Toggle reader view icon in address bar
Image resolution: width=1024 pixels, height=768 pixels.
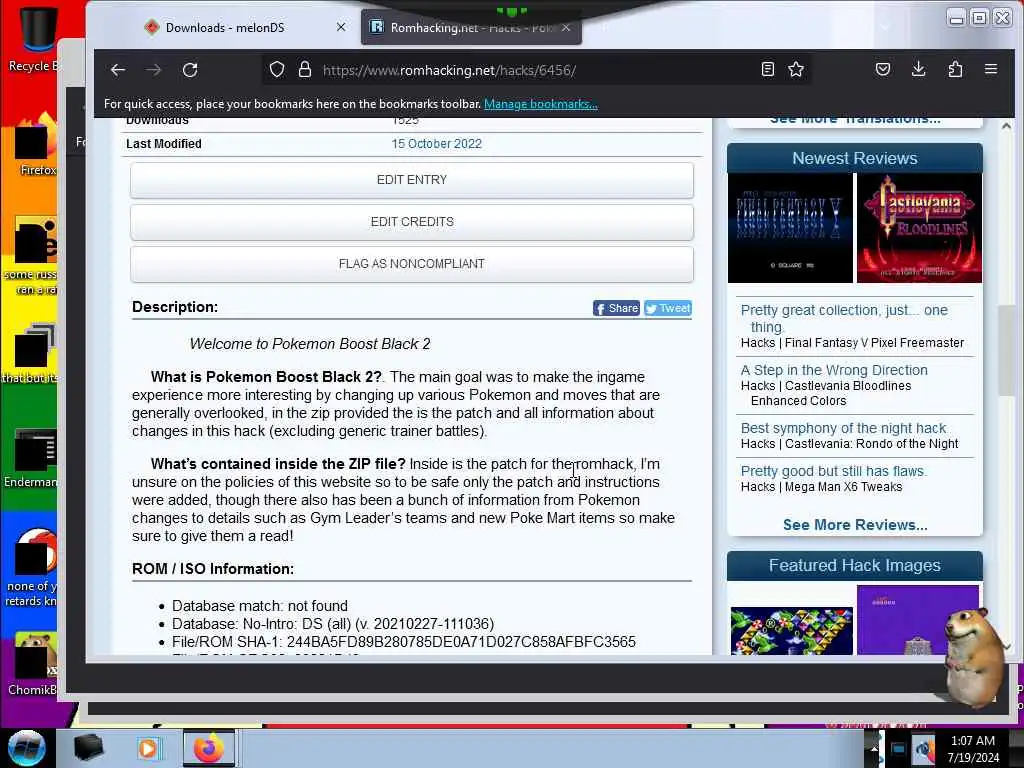pos(768,69)
